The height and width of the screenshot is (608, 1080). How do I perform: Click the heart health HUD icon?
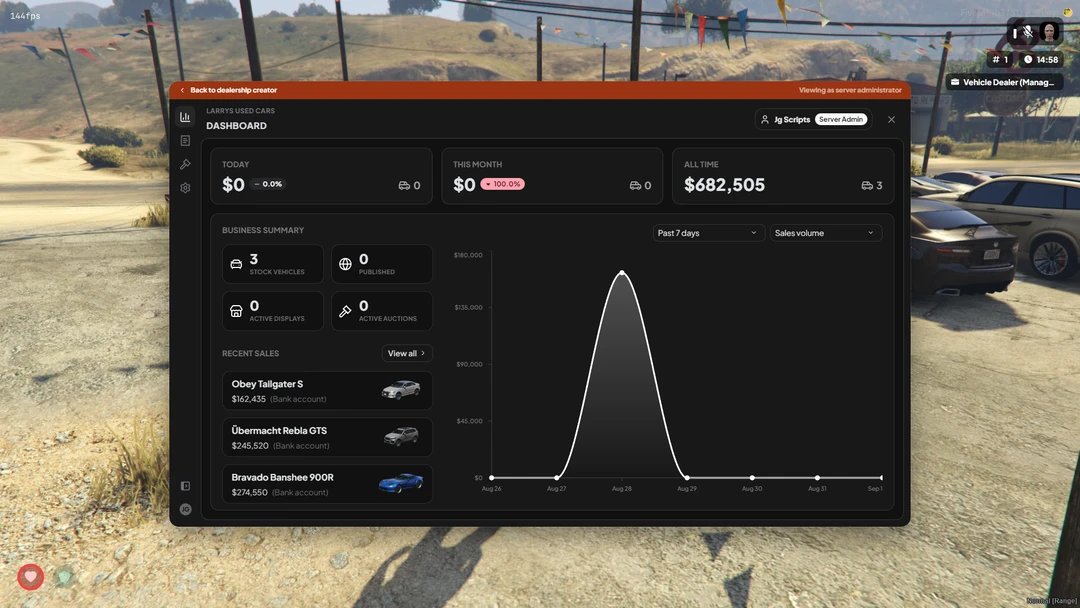30,576
